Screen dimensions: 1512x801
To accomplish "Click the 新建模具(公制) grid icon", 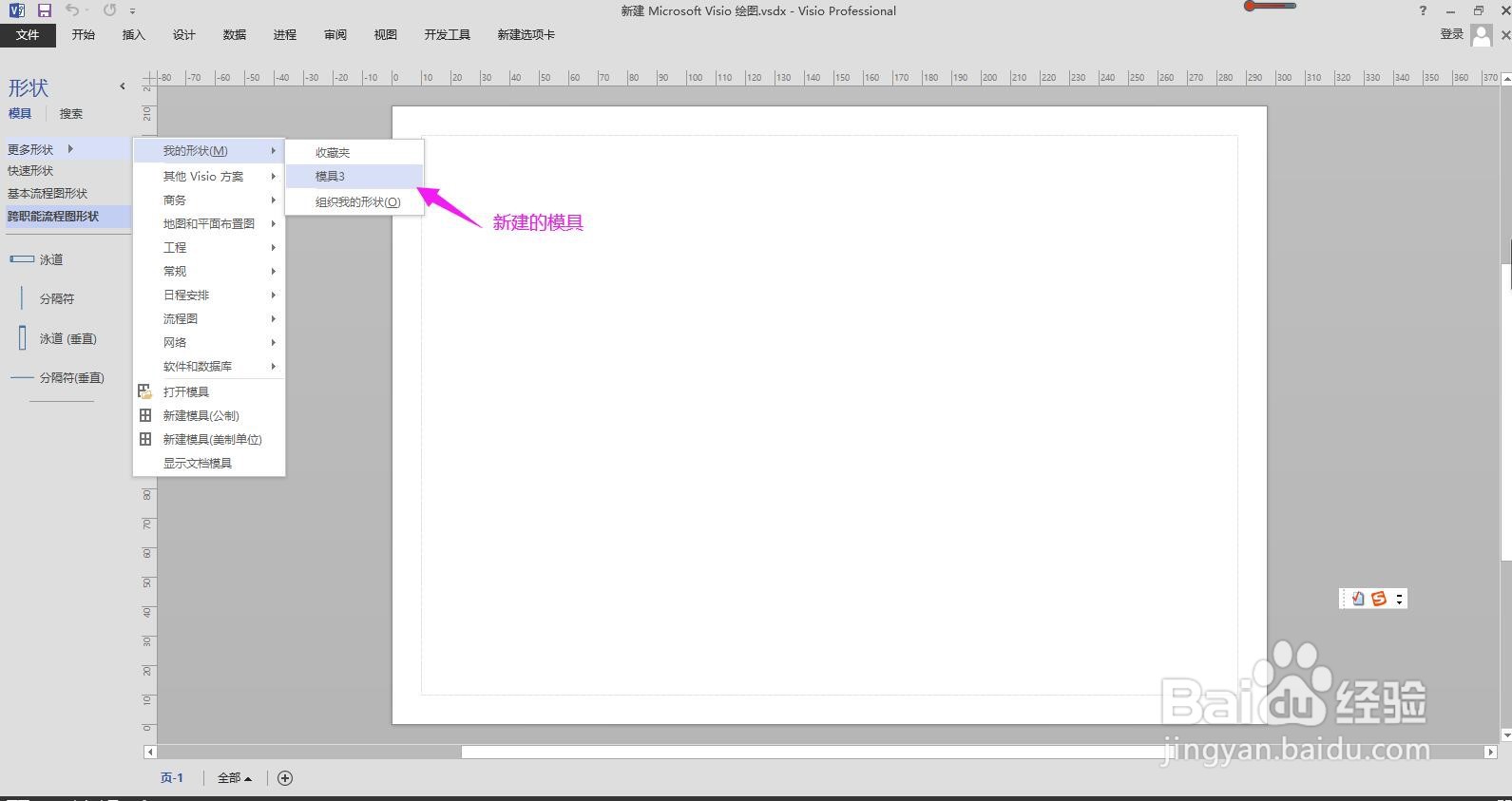I will tap(145, 415).
